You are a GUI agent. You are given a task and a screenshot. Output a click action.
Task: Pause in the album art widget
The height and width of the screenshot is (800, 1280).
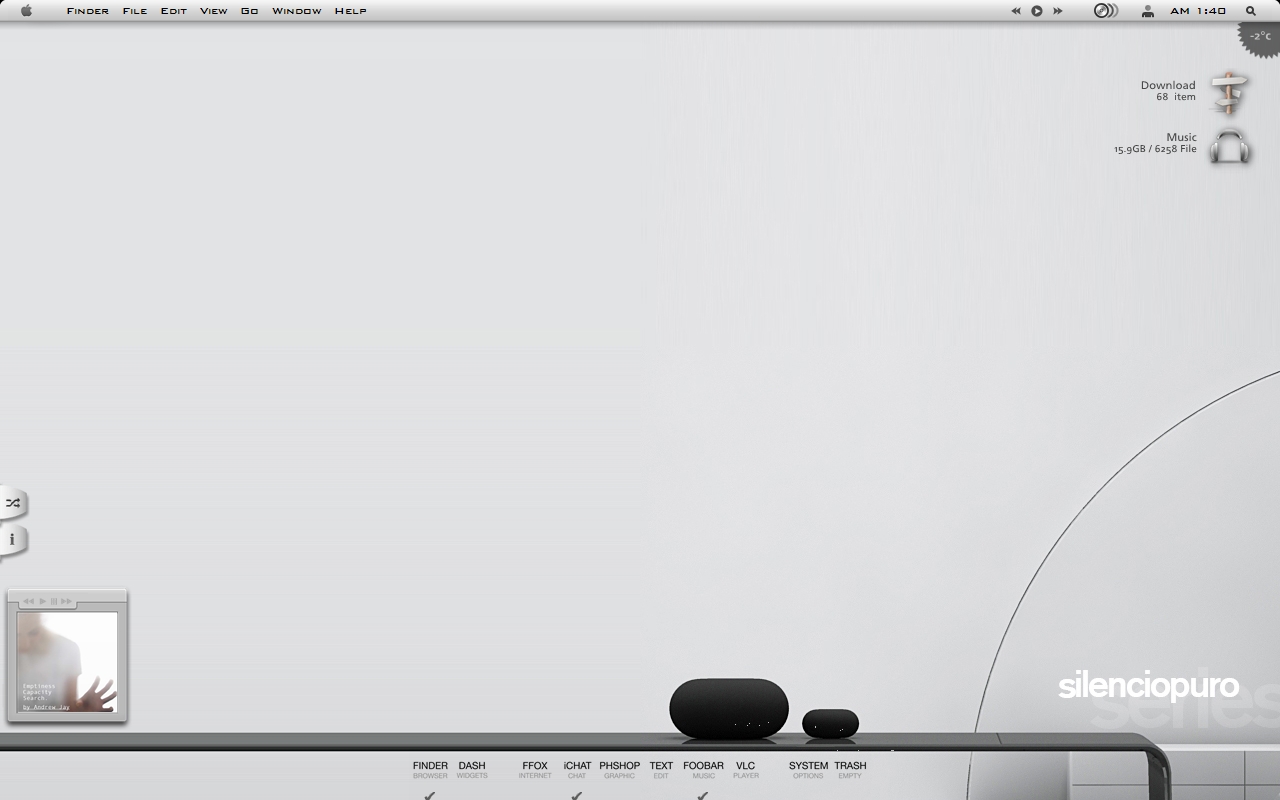pos(54,601)
